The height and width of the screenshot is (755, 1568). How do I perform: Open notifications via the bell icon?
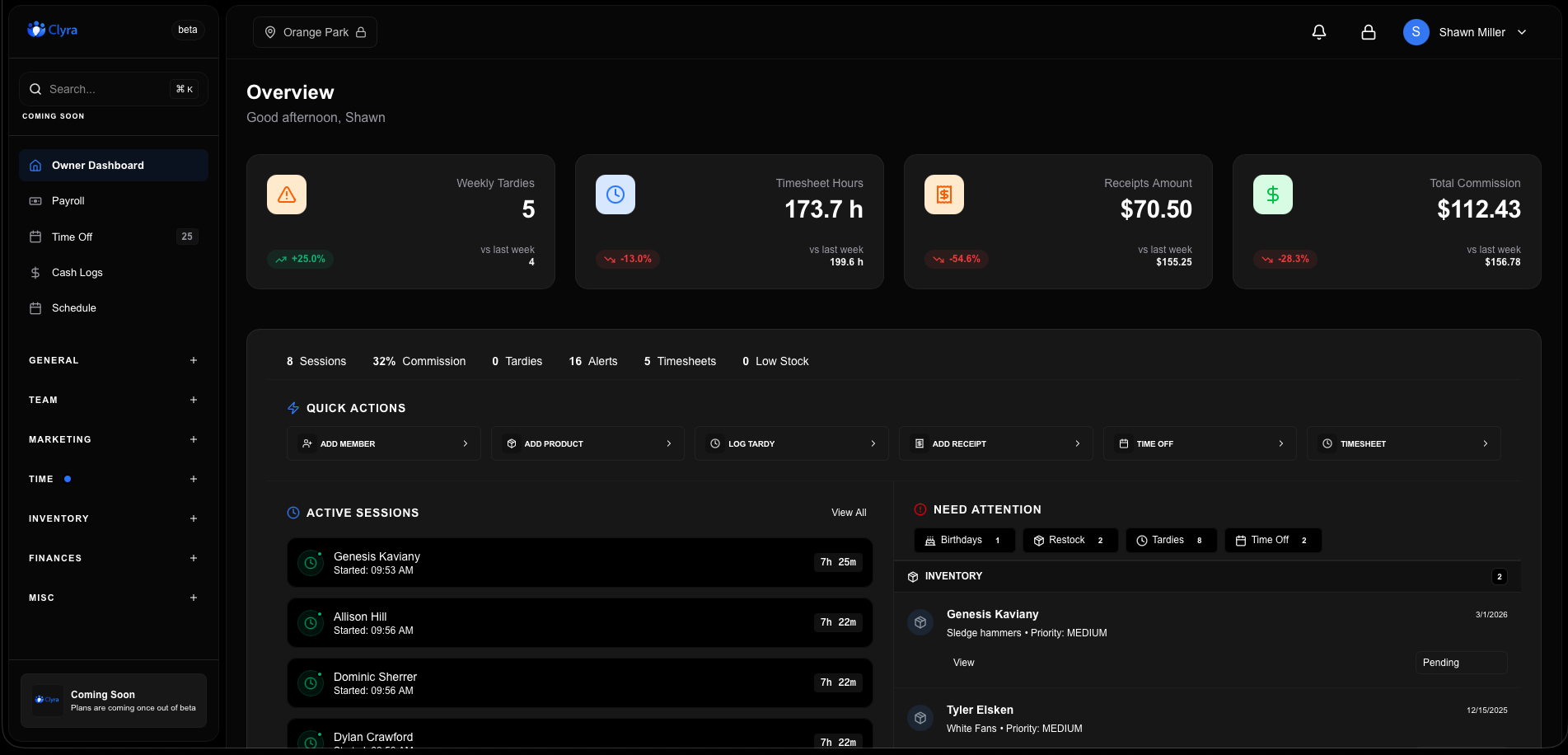click(x=1318, y=31)
